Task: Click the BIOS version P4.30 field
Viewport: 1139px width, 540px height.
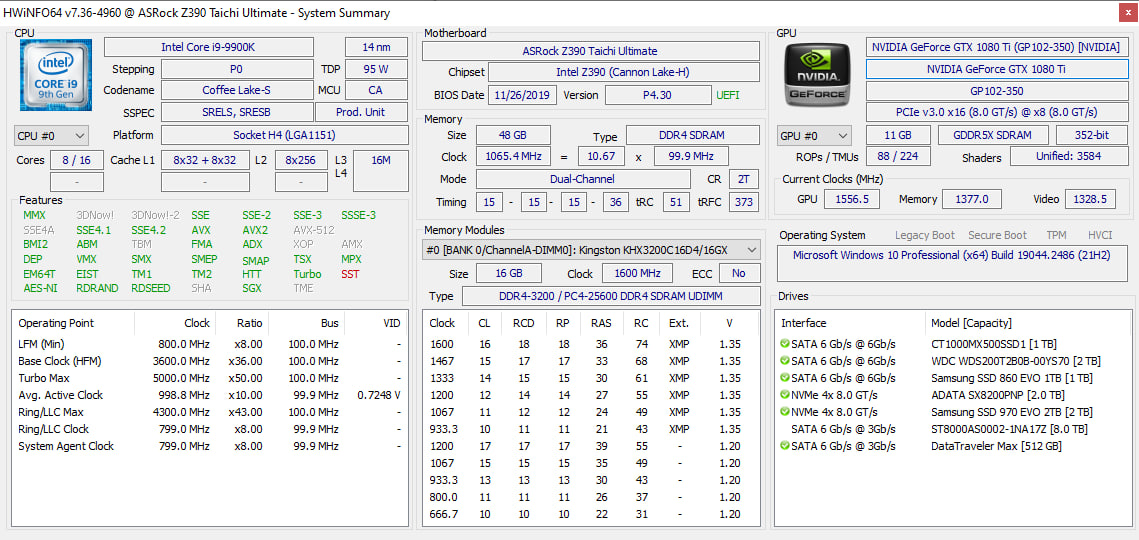Action: pos(658,95)
